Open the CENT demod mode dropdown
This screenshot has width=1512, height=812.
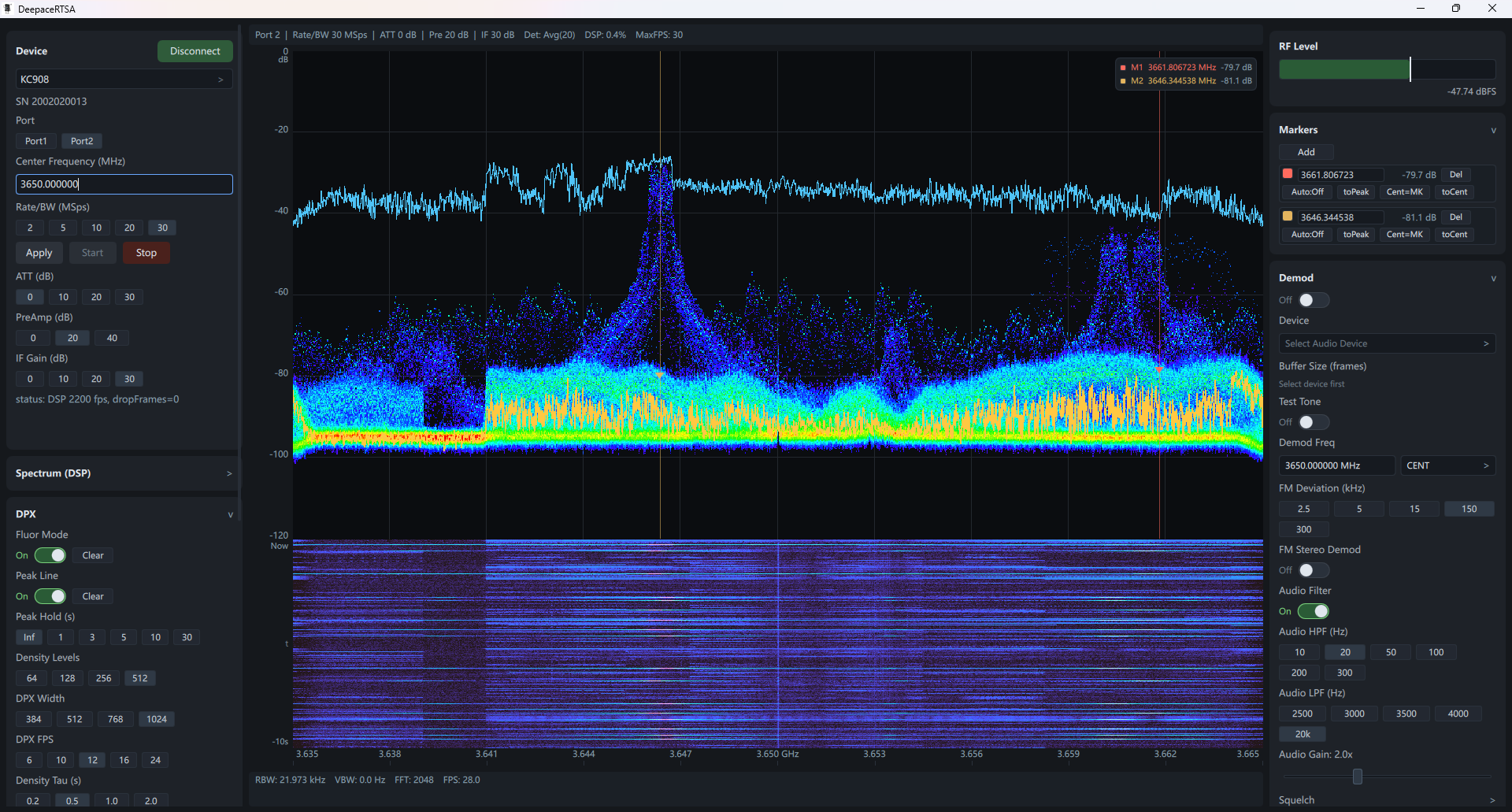(x=1447, y=465)
